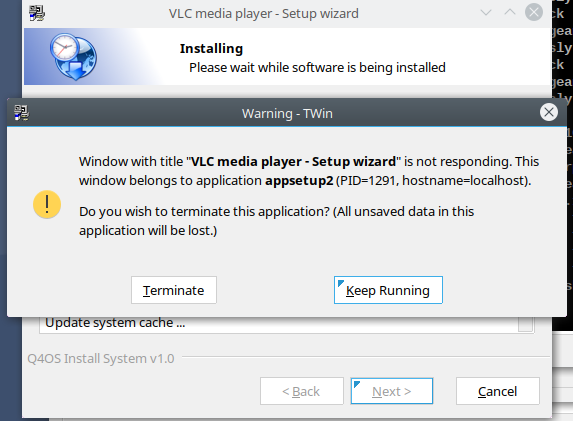Click the bold Installing heading
This screenshot has height=421, width=573.
coord(211,48)
